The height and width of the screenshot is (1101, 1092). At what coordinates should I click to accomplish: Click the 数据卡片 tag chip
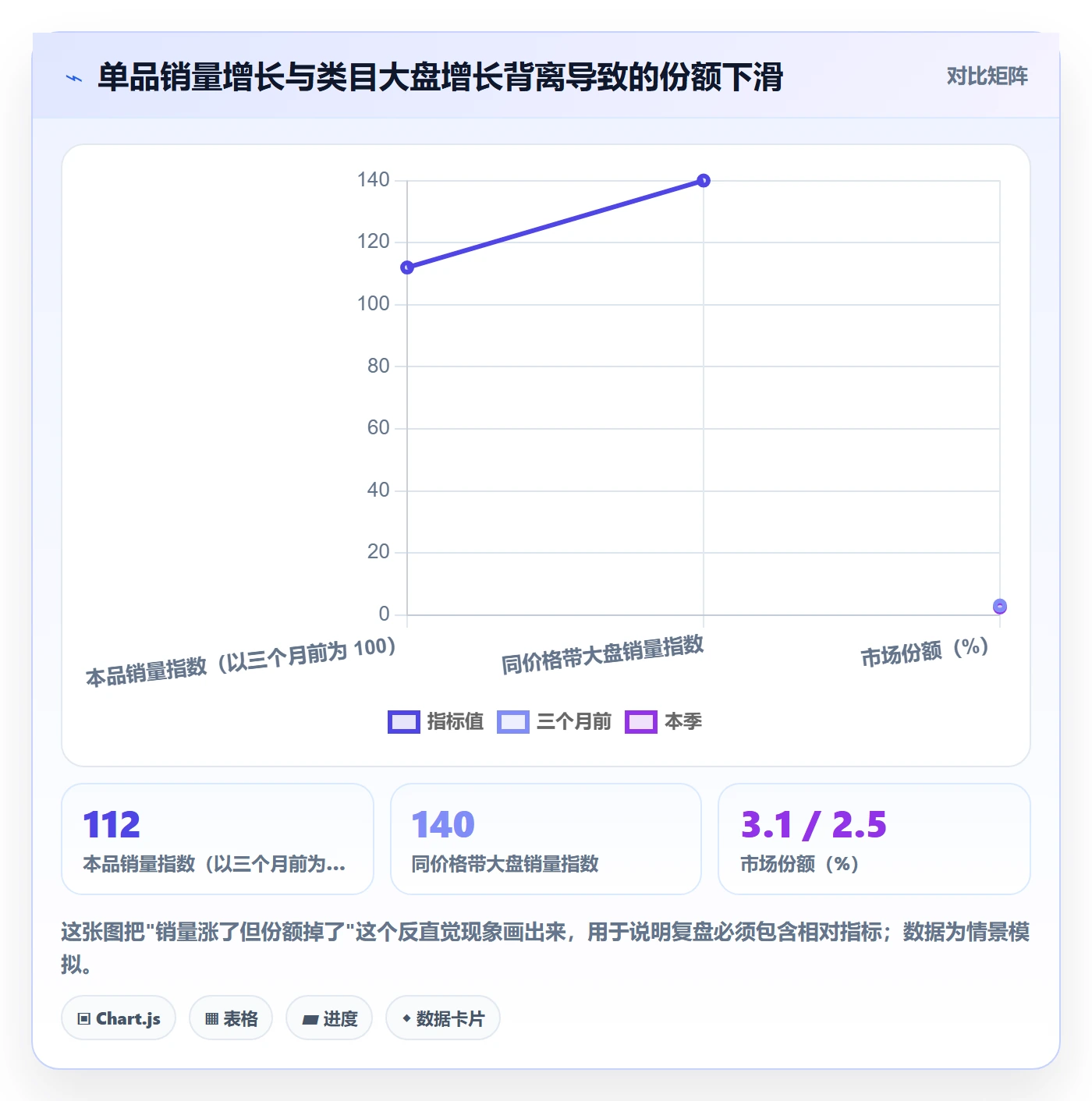443,1018
